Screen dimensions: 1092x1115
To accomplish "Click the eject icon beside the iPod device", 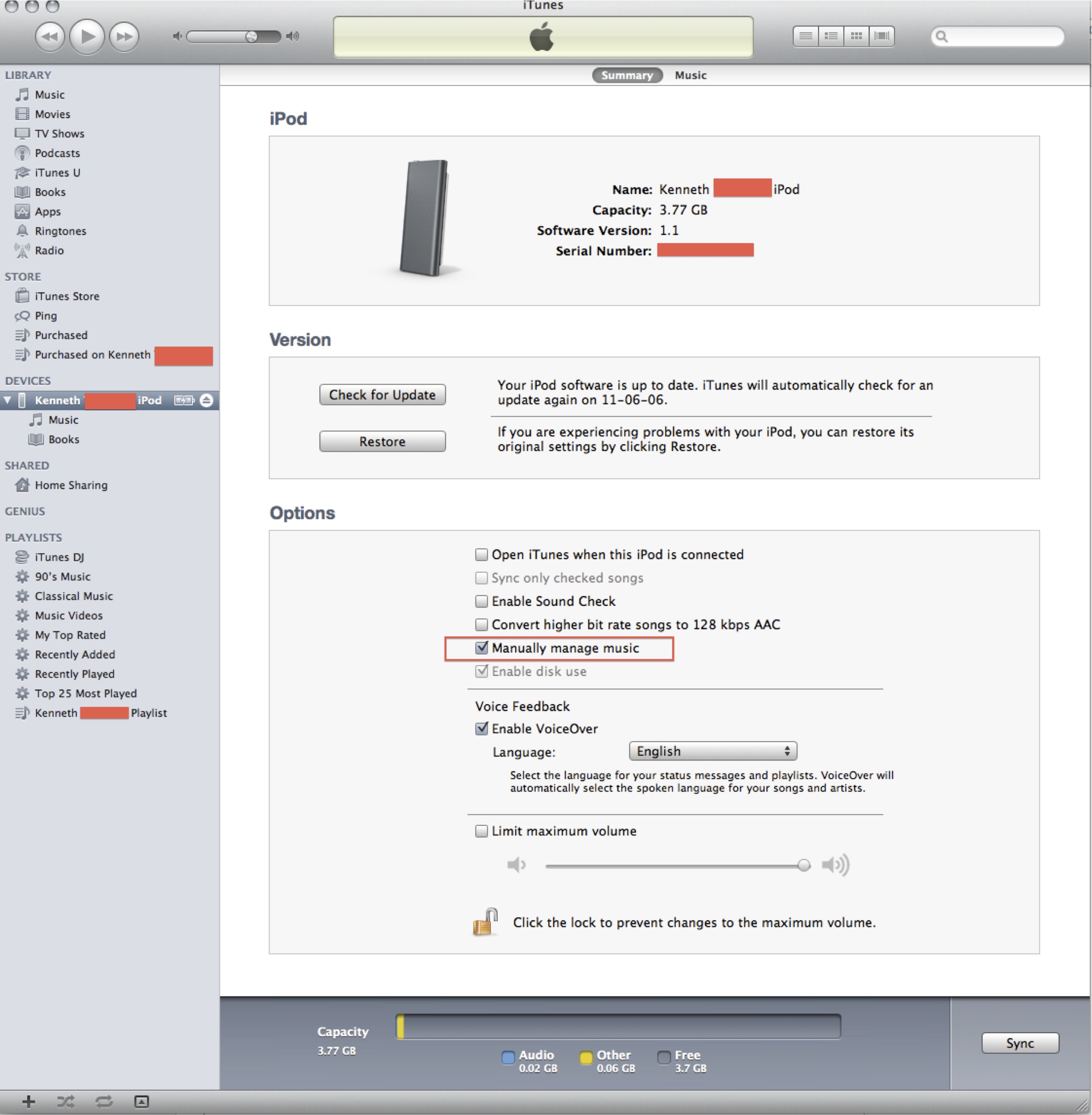I will coord(207,400).
